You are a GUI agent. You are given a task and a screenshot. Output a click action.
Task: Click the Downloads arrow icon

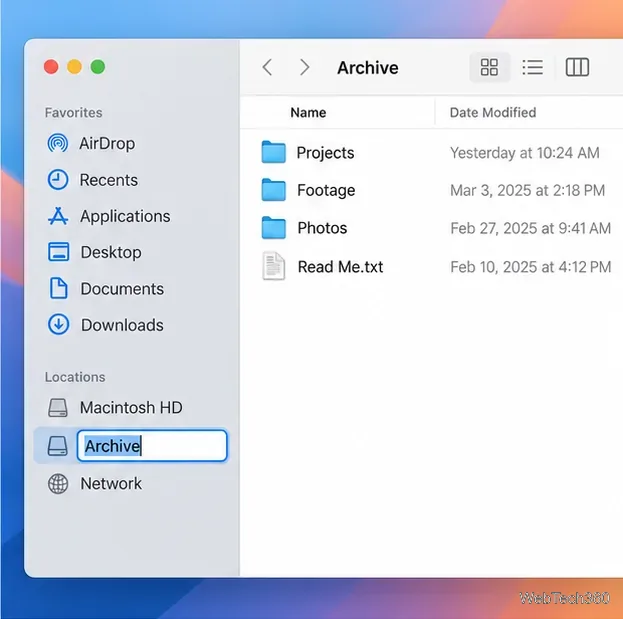(x=58, y=325)
